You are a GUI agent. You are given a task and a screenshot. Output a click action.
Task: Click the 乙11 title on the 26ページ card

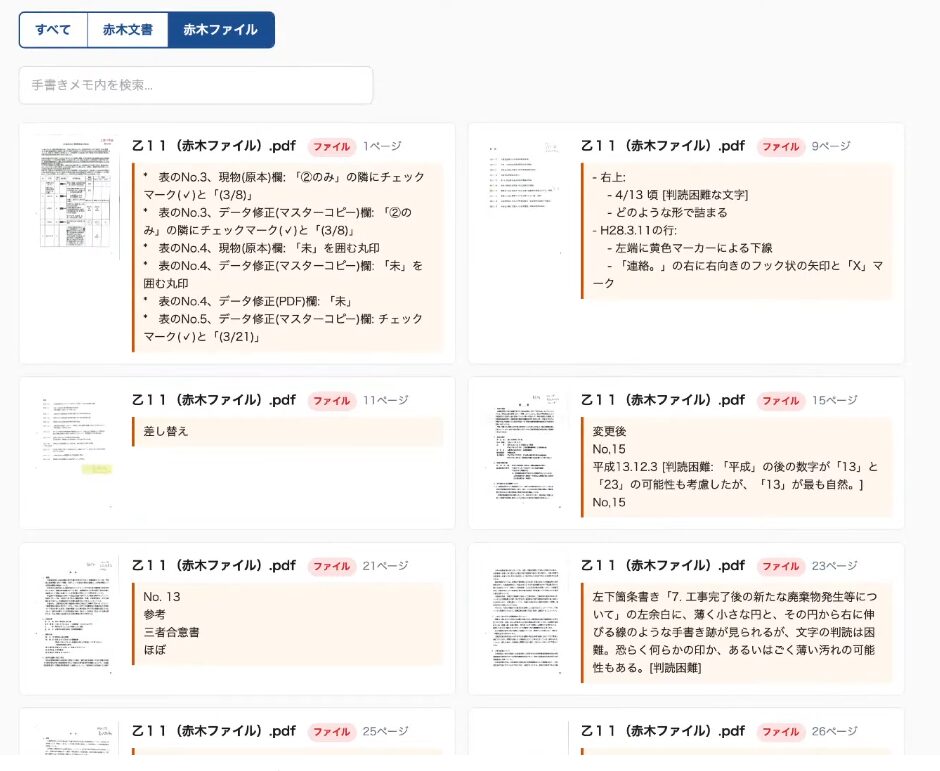click(x=663, y=732)
